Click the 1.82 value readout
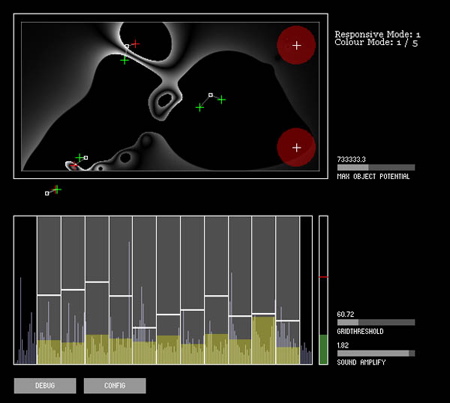450x403 pixels. pos(343,345)
